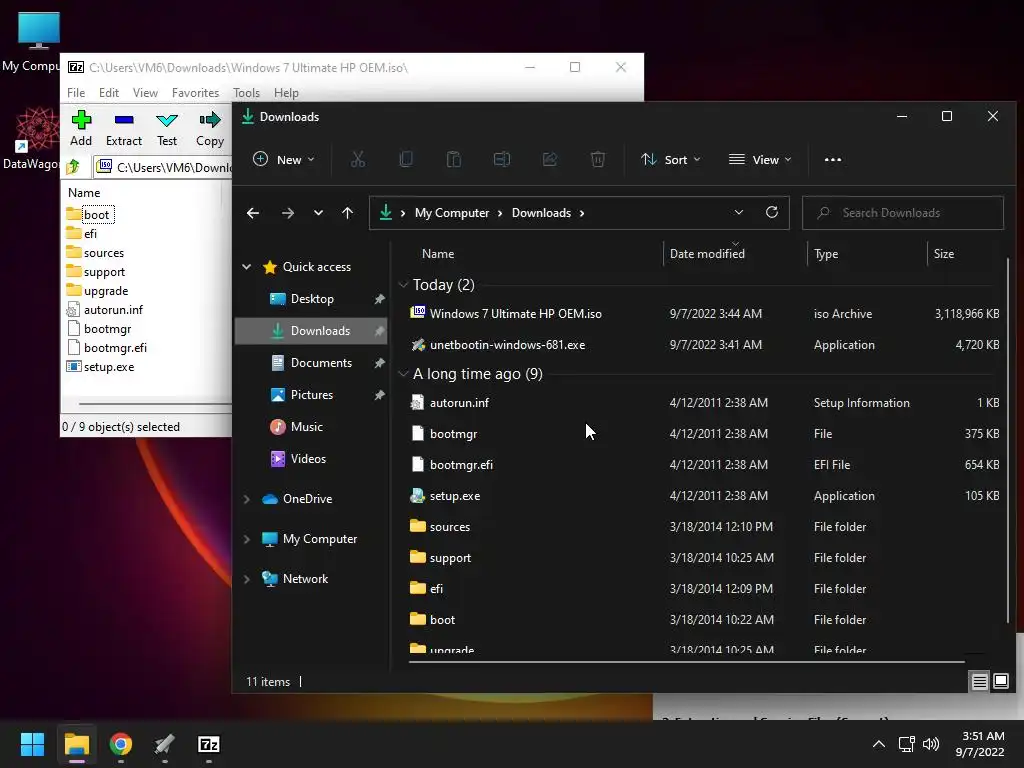Go forward with the right arrow

[287, 213]
